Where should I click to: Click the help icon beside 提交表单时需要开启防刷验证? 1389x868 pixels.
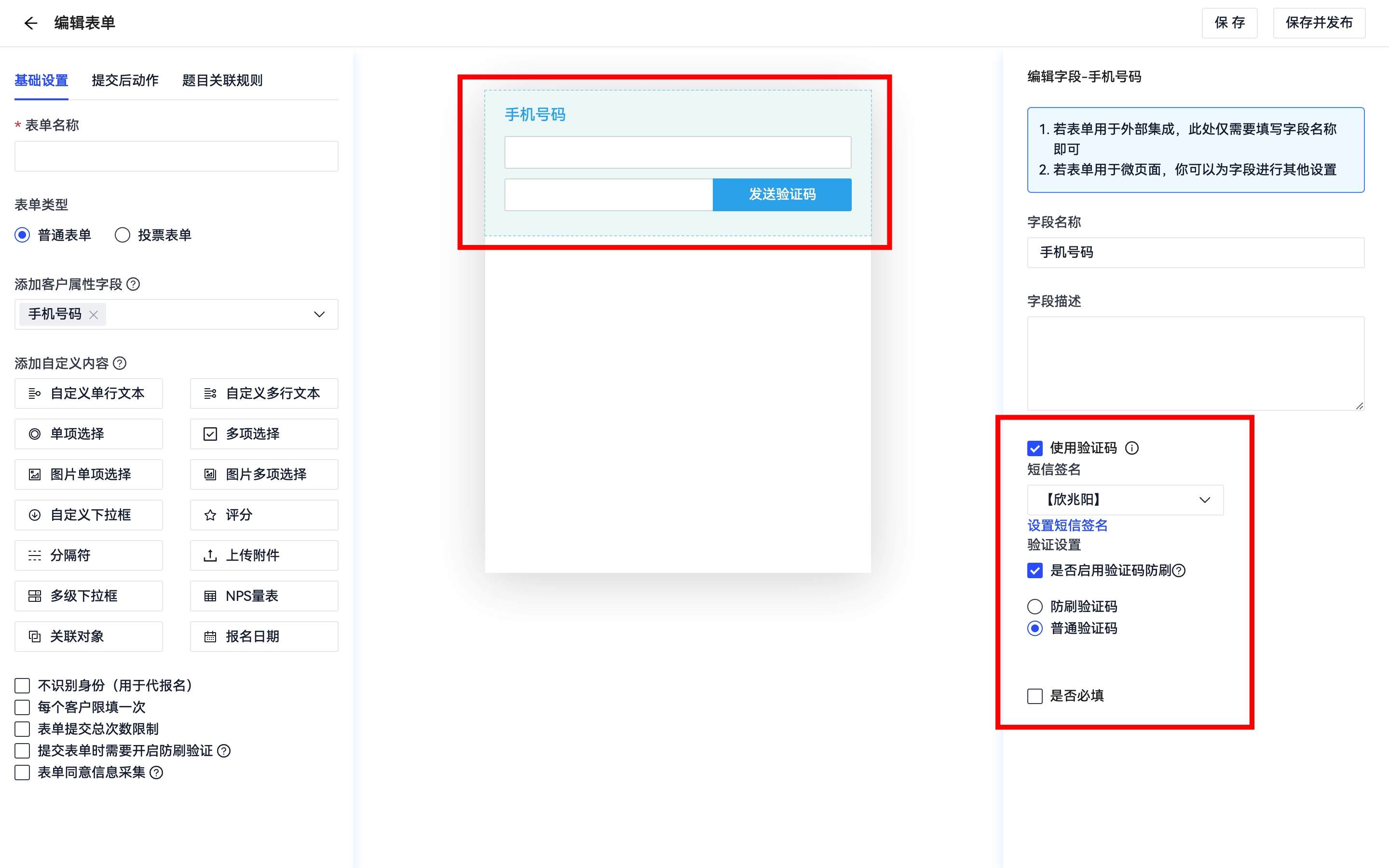coord(224,751)
